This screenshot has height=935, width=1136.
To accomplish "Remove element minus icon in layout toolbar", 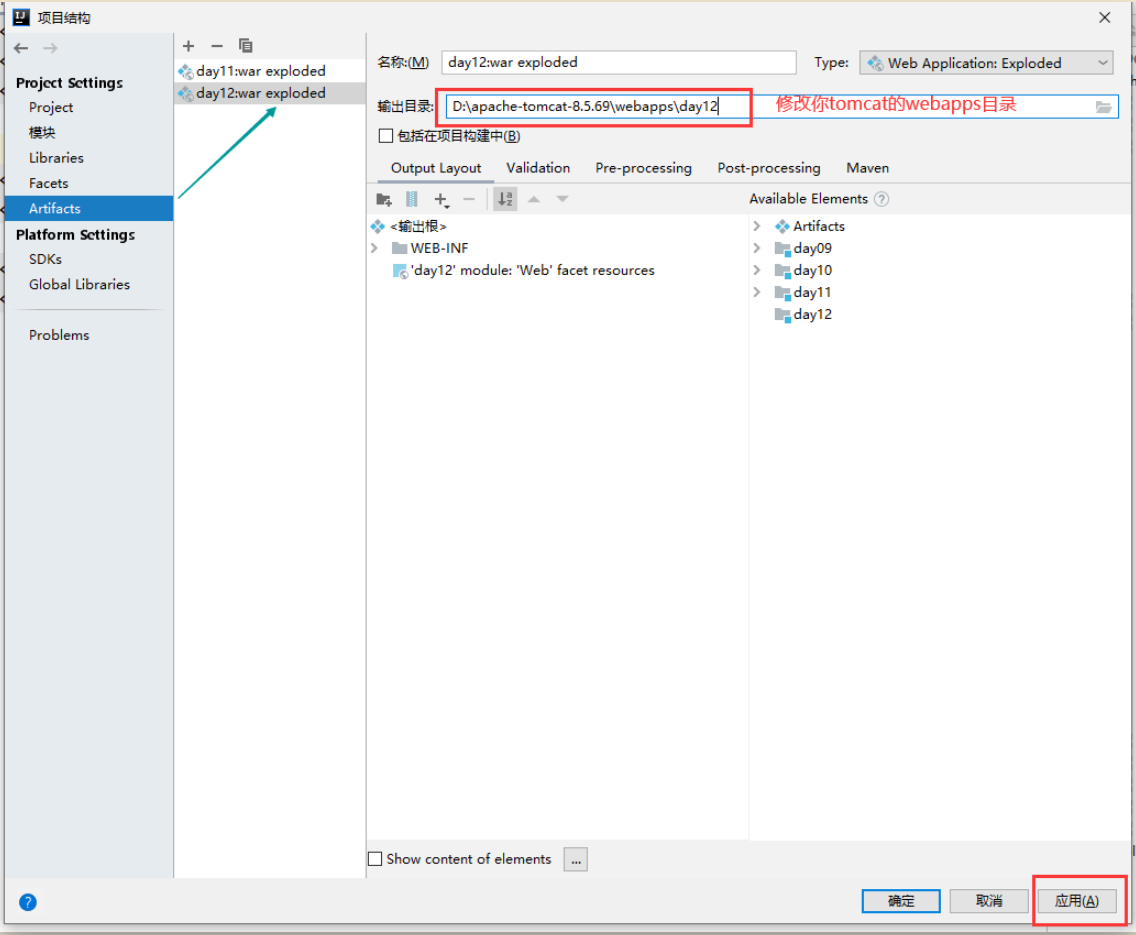I will [x=469, y=199].
